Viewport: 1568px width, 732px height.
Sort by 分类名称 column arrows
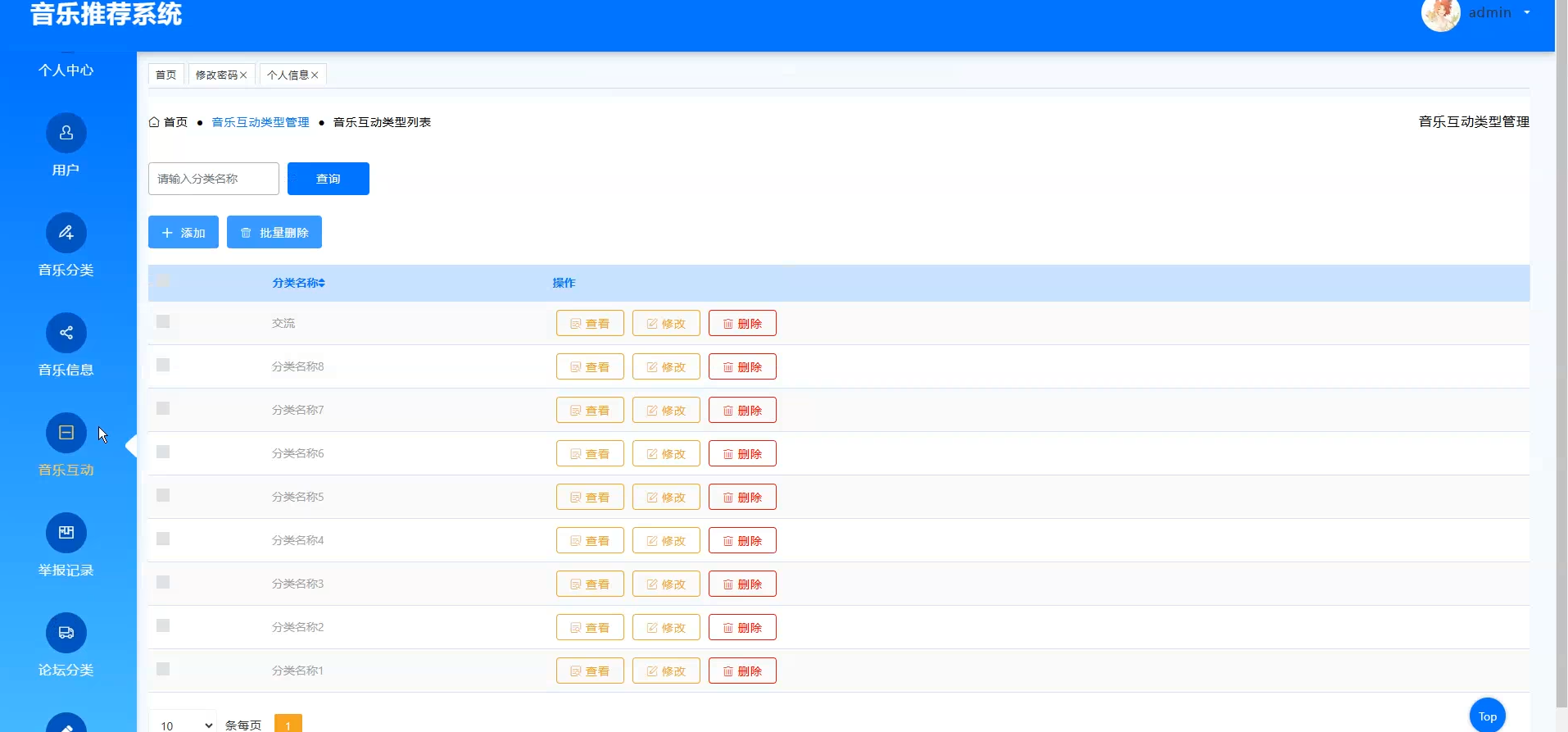tap(322, 283)
